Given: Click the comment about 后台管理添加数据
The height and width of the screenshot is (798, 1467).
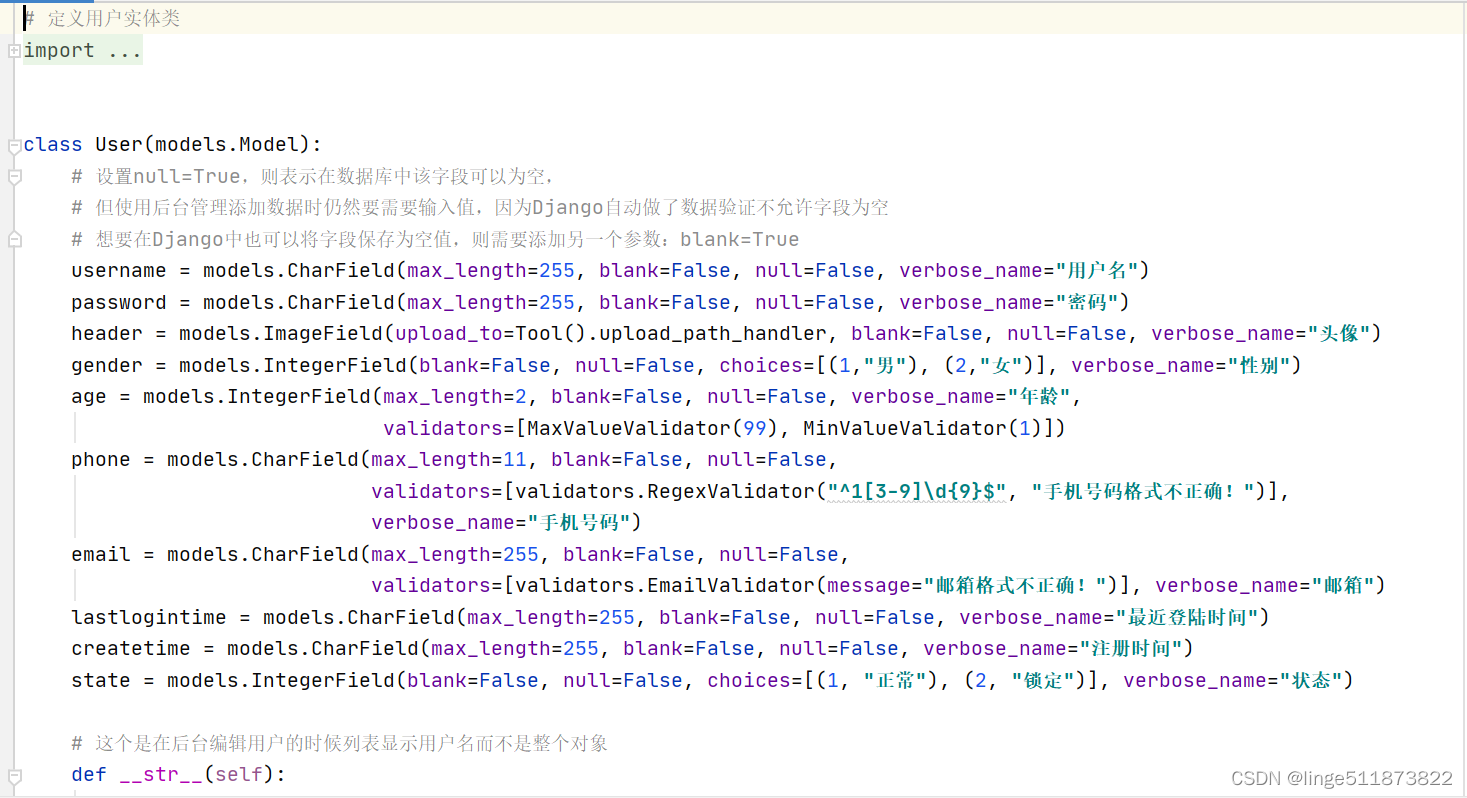Looking at the screenshot, I should [x=480, y=208].
